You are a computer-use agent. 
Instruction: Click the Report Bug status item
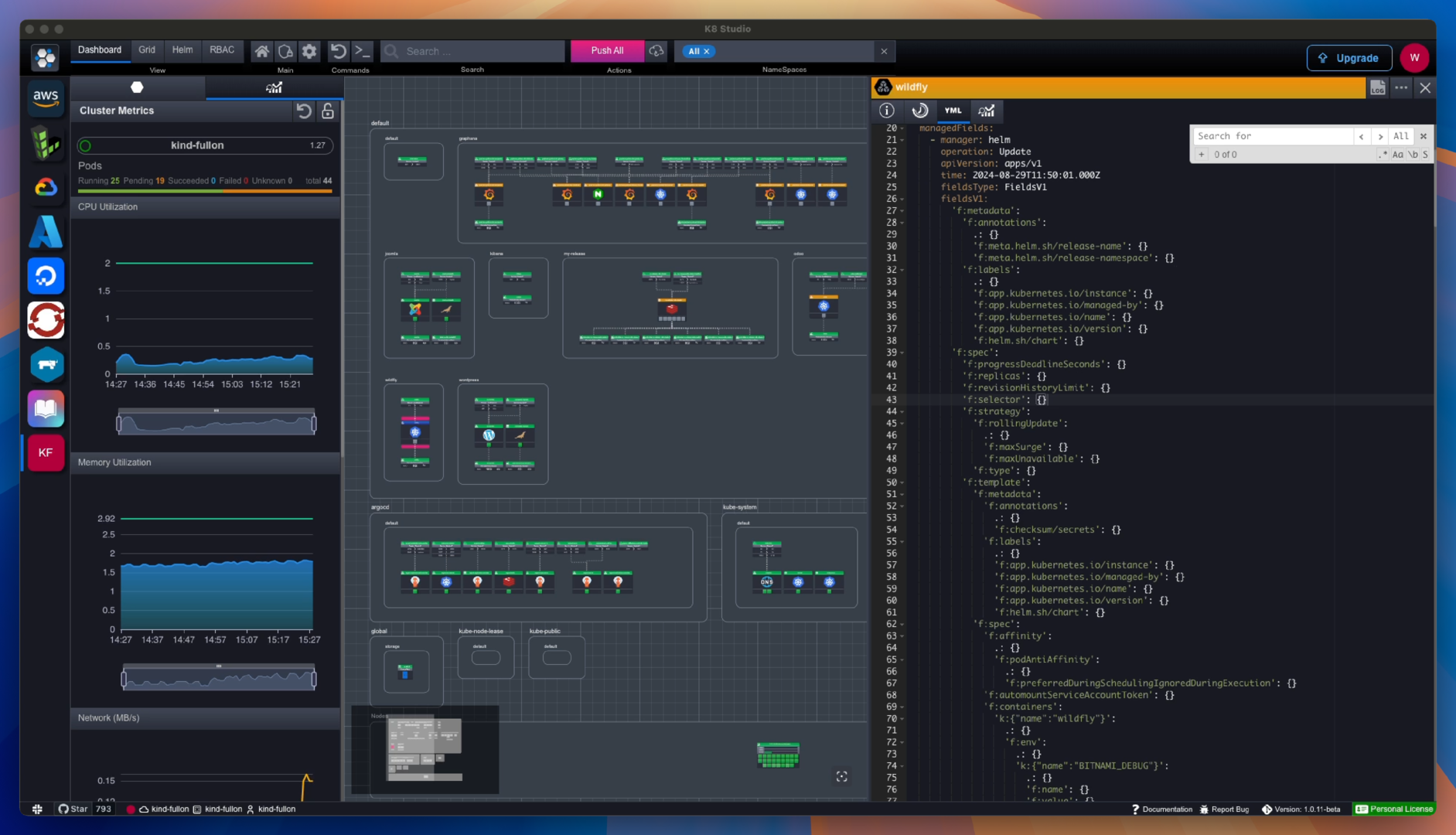[x=1224, y=809]
